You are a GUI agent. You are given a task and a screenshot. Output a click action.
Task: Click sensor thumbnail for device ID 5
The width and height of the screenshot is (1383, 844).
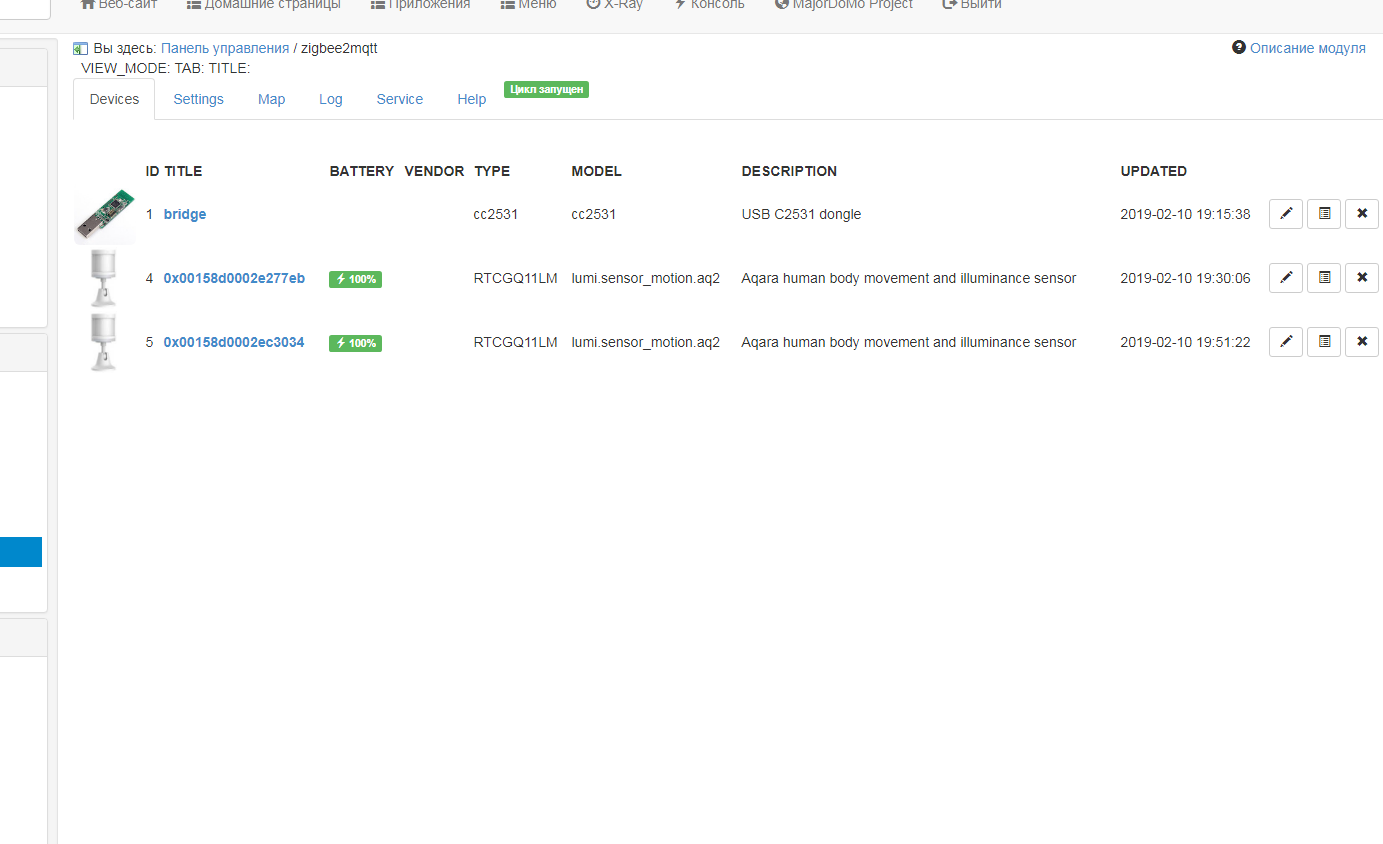click(x=104, y=342)
